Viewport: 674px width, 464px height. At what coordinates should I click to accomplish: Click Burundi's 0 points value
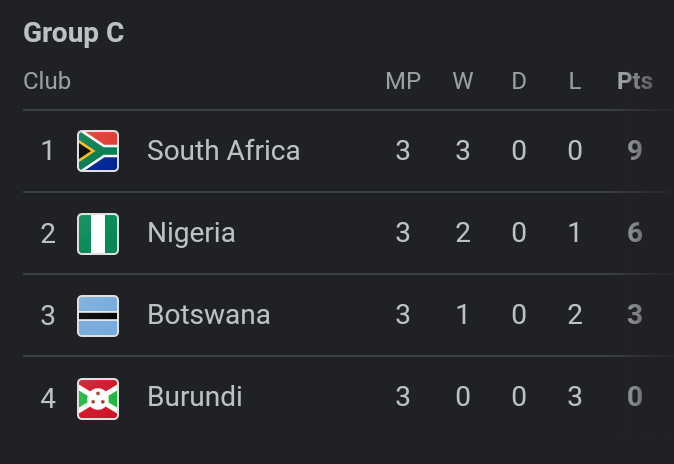point(634,397)
